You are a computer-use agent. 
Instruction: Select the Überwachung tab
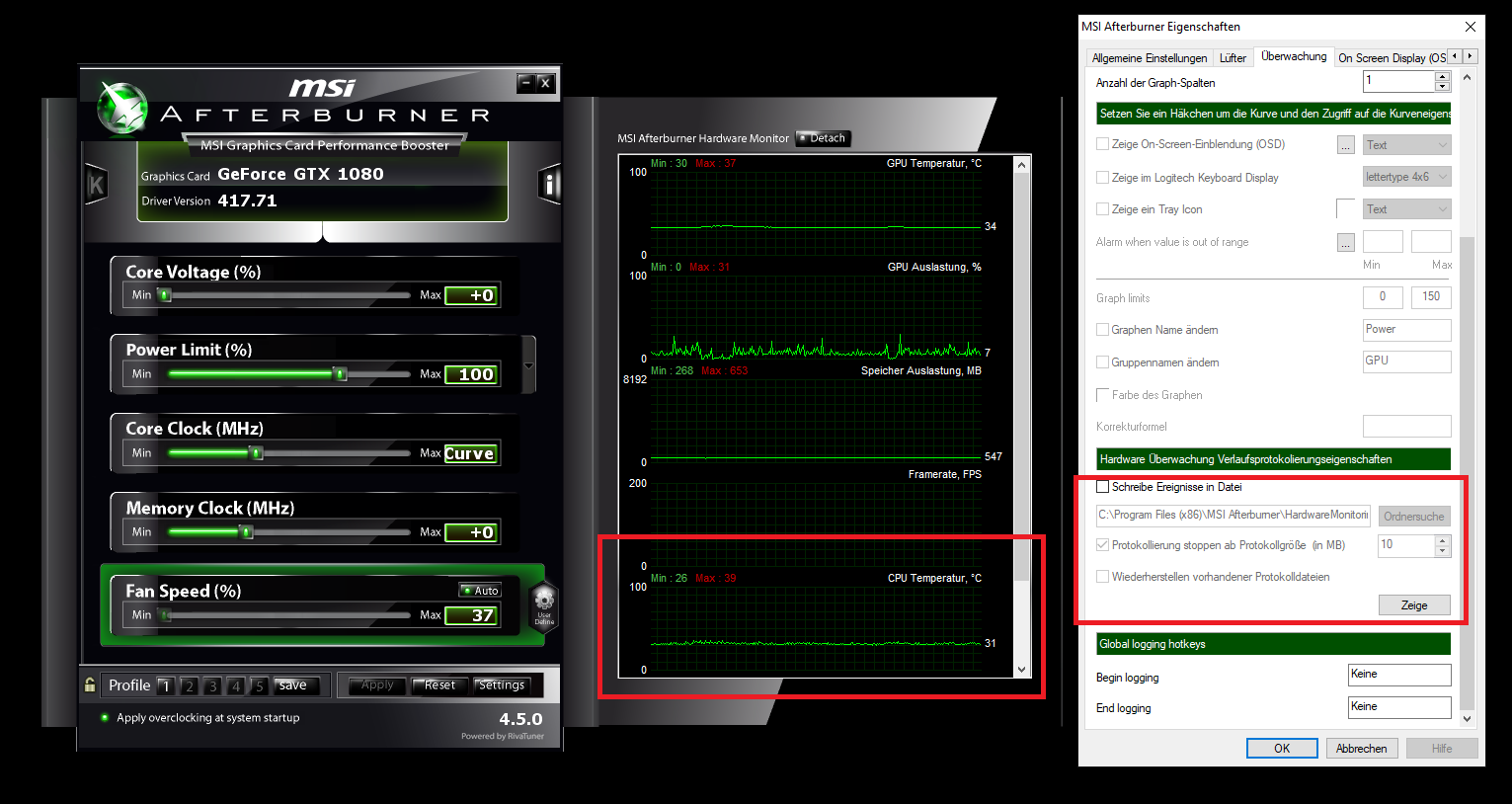pos(1294,56)
